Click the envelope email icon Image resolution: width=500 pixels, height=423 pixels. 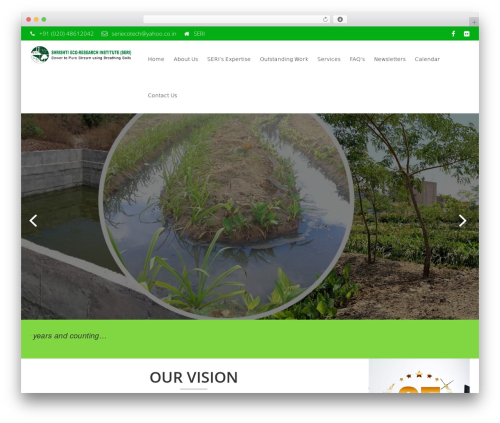click(x=104, y=34)
